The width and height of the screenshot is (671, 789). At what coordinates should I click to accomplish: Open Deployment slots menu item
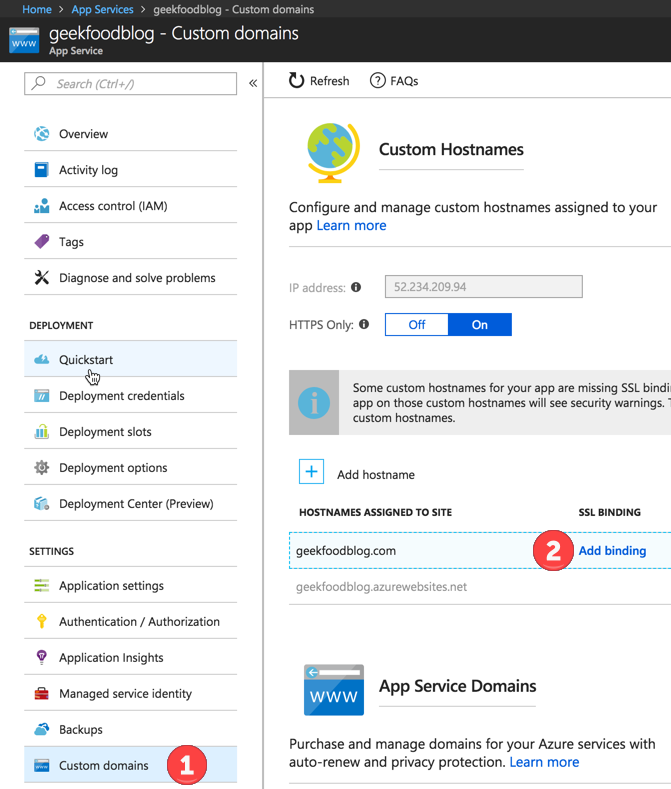tap(130, 431)
